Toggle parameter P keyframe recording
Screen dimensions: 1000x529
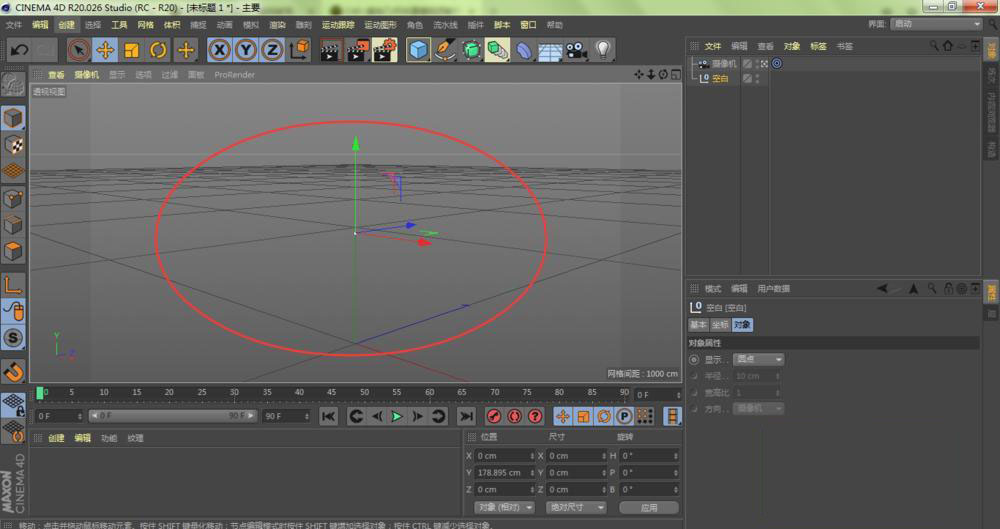pos(624,417)
